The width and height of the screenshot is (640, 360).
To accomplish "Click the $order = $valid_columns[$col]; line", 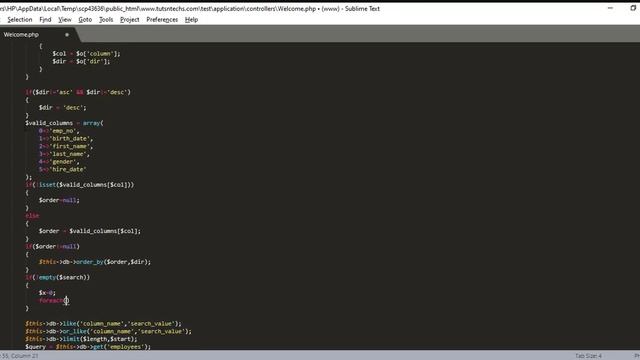I will (90, 231).
